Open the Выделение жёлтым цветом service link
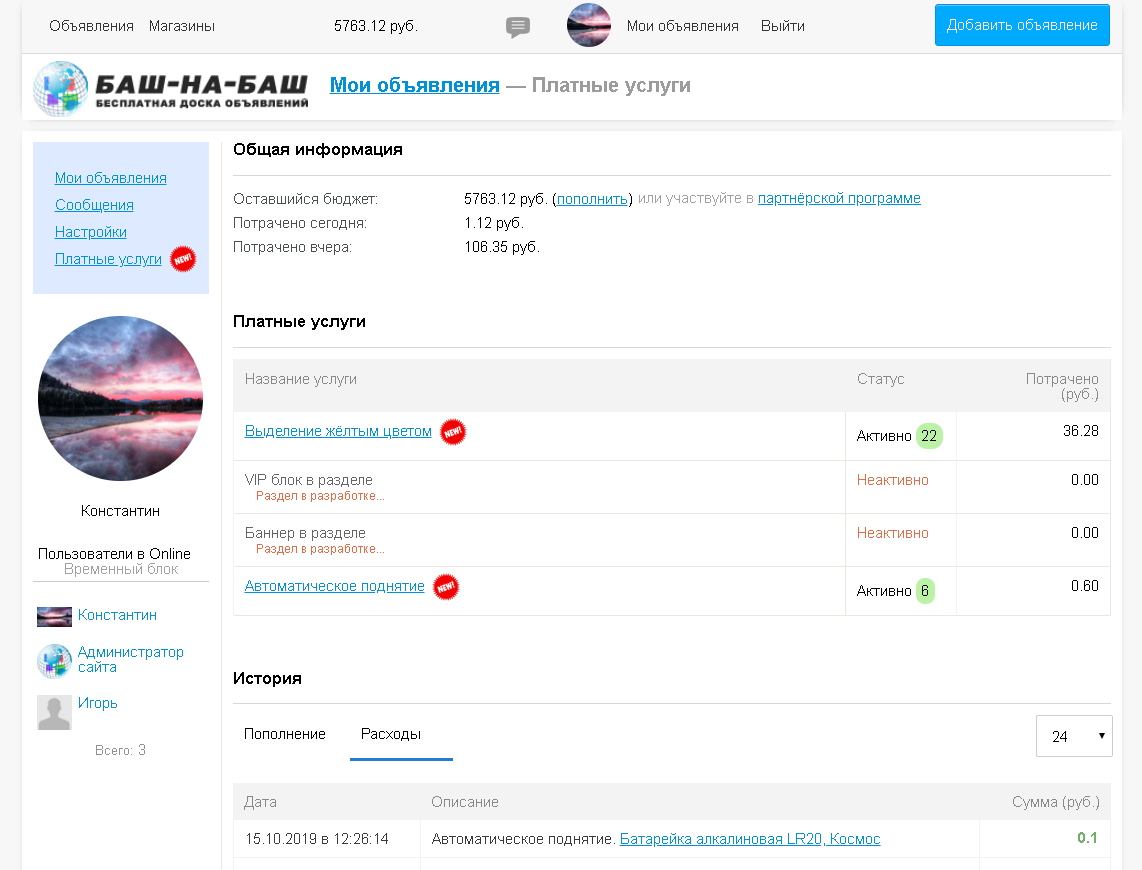Viewport: 1142px width, 870px height. 338,431
